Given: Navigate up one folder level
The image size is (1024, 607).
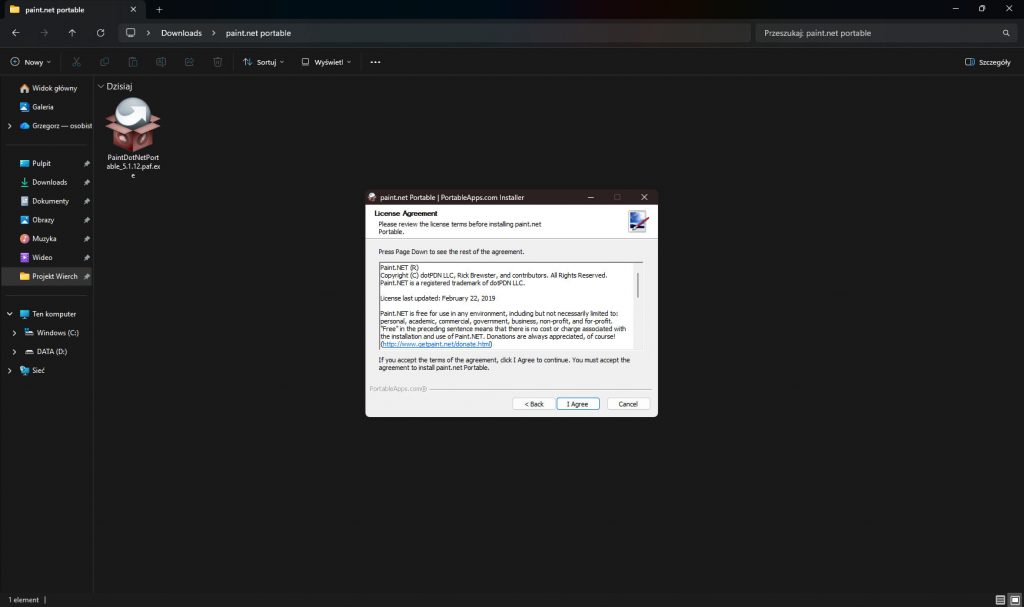Looking at the screenshot, I should coord(72,33).
